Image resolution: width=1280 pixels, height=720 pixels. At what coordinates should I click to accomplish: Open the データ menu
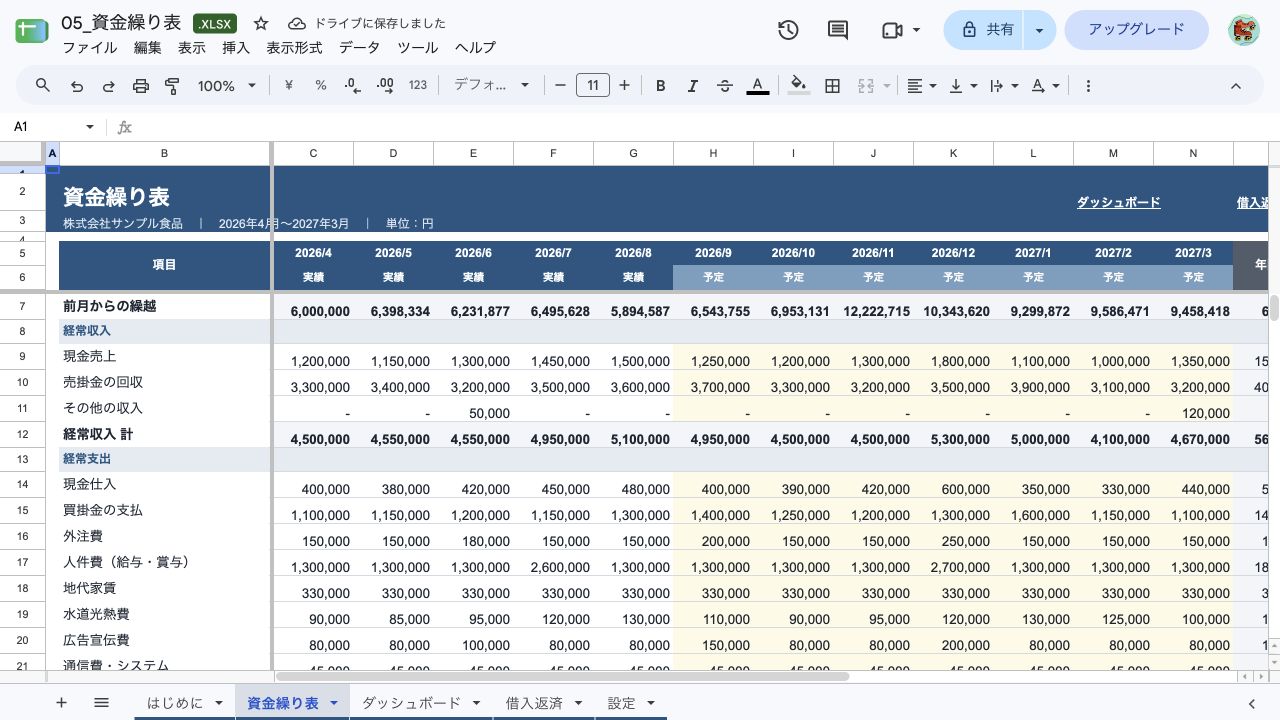pos(359,47)
